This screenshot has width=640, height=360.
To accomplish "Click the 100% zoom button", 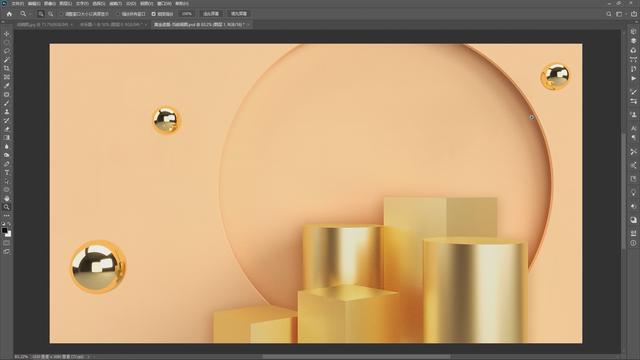I will point(187,14).
